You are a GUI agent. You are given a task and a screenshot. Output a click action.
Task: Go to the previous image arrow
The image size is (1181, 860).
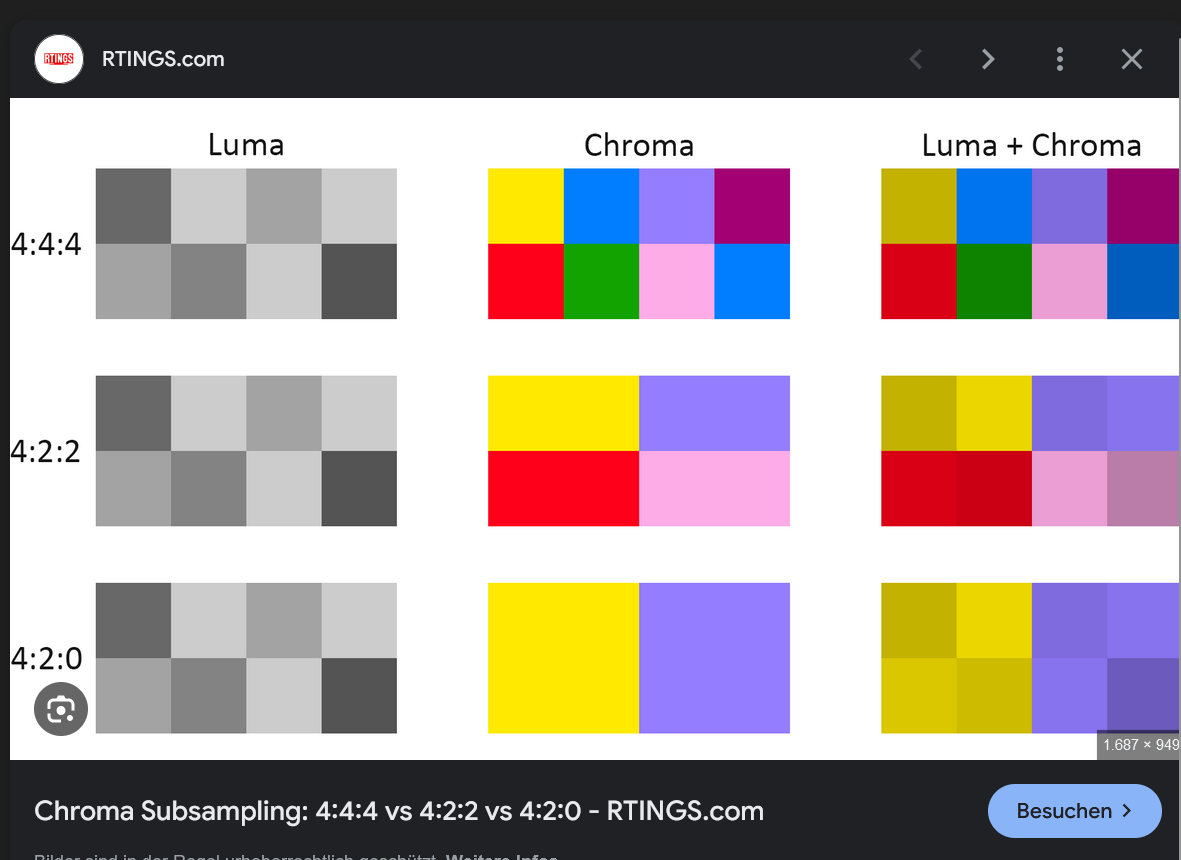[x=915, y=59]
